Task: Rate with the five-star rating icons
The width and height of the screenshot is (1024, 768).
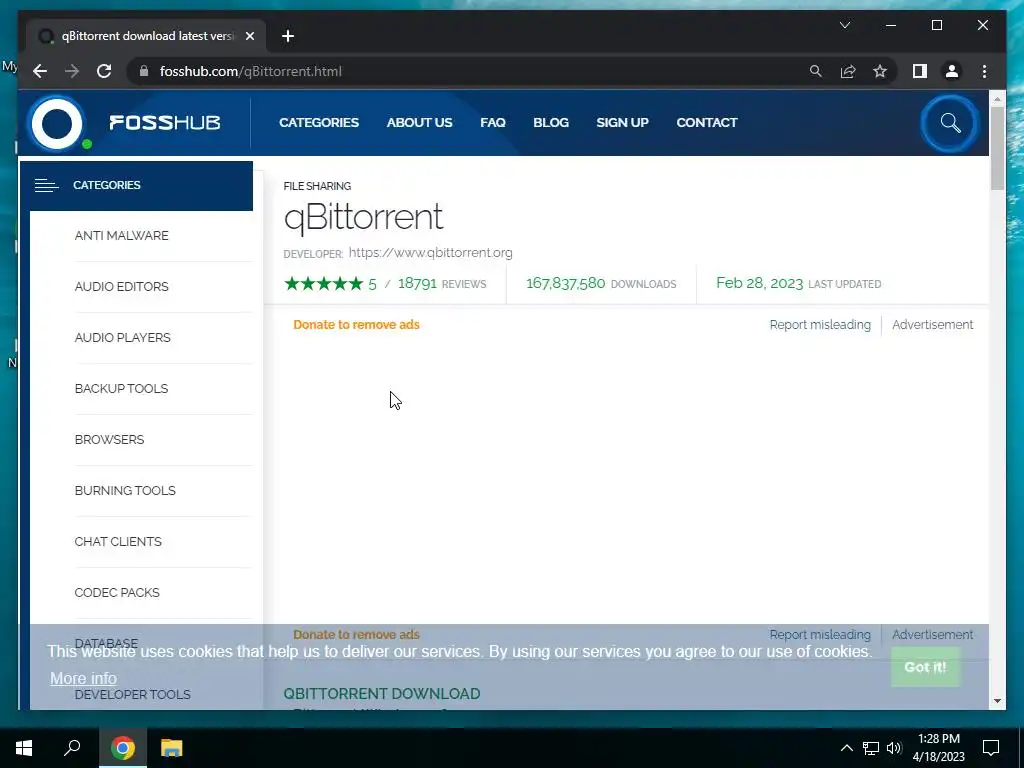Action: pyautogui.click(x=323, y=283)
